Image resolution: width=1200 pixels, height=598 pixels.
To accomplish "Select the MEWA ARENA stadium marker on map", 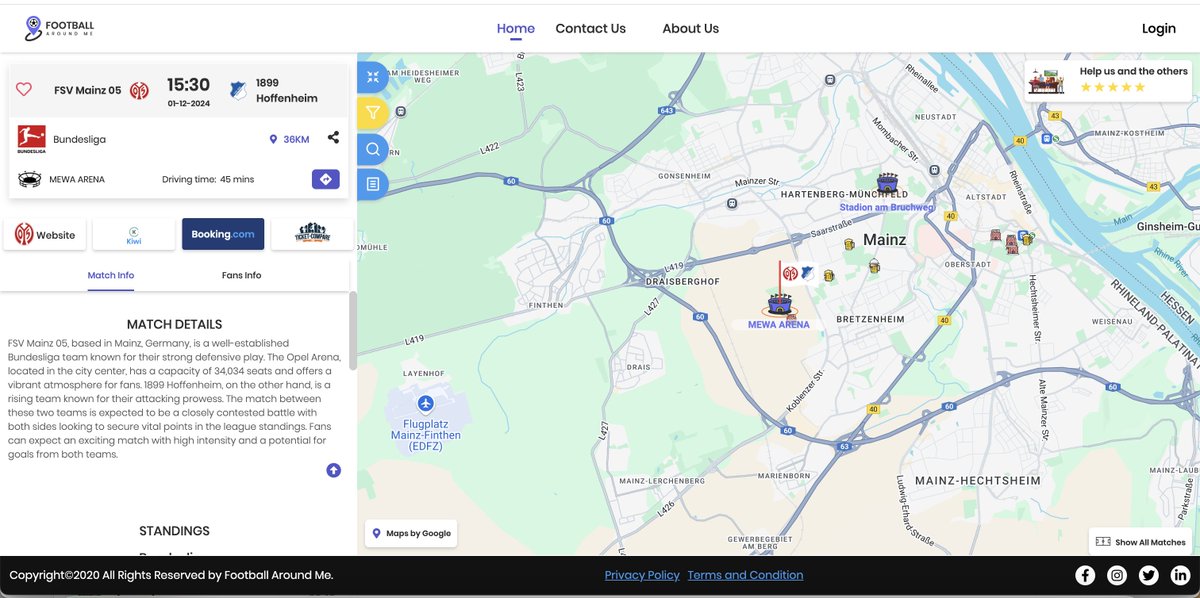I will point(779,305).
